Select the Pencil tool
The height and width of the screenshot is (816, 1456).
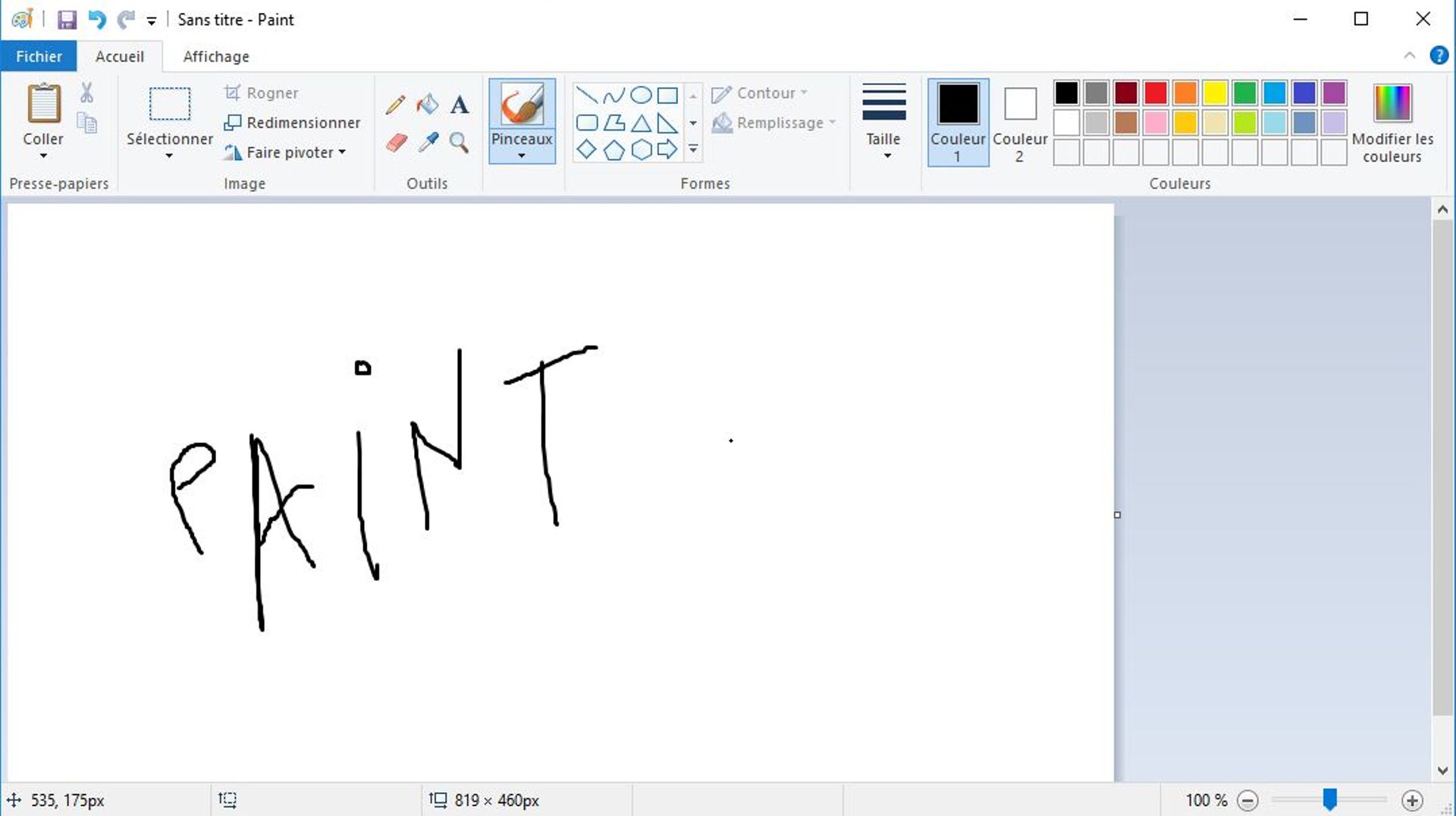point(395,104)
